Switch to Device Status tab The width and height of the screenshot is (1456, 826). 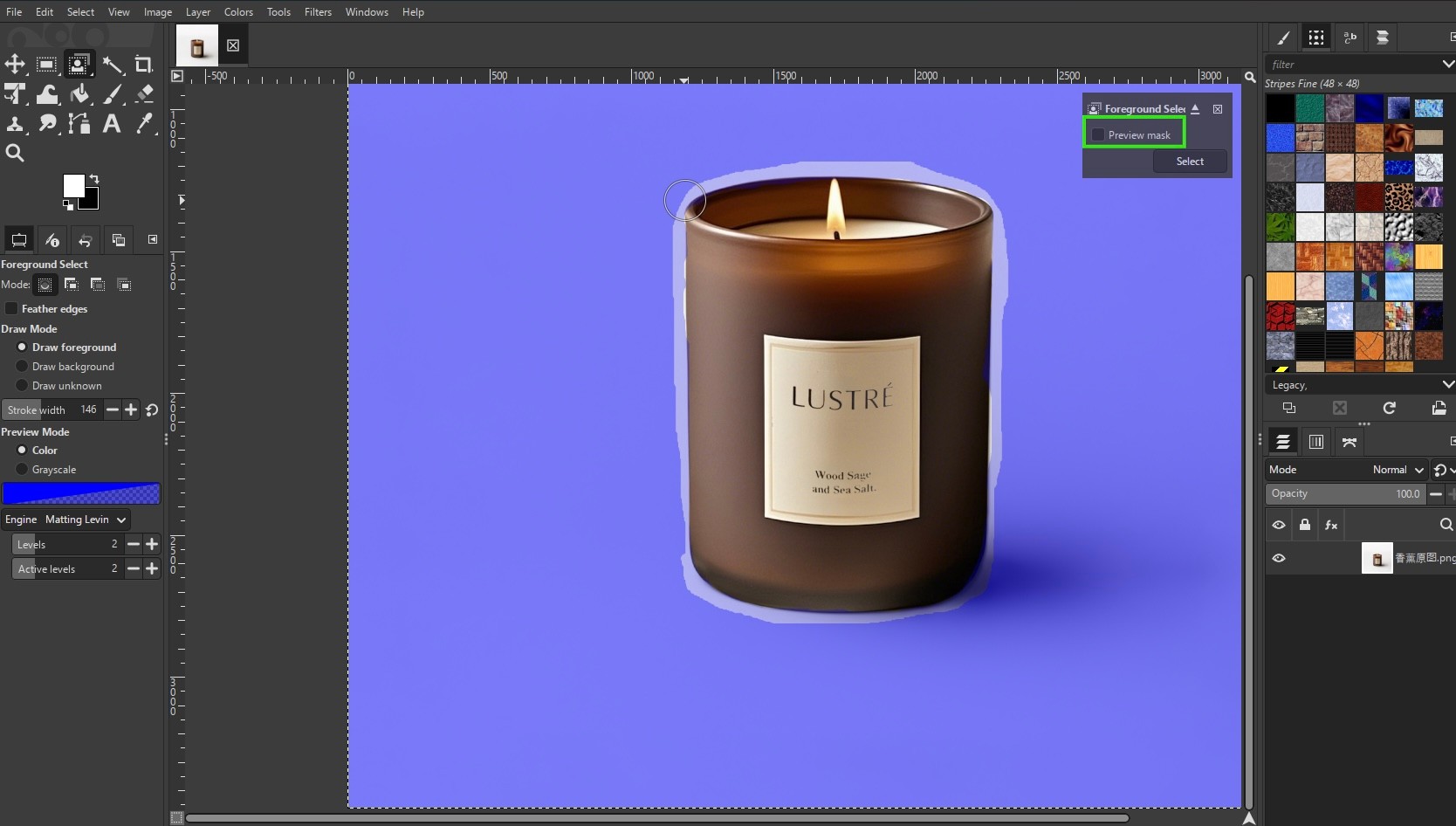click(x=52, y=239)
